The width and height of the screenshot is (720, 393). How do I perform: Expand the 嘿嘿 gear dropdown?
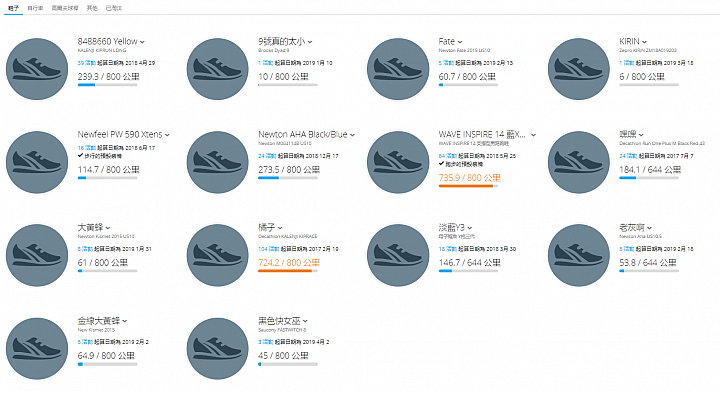(641, 135)
